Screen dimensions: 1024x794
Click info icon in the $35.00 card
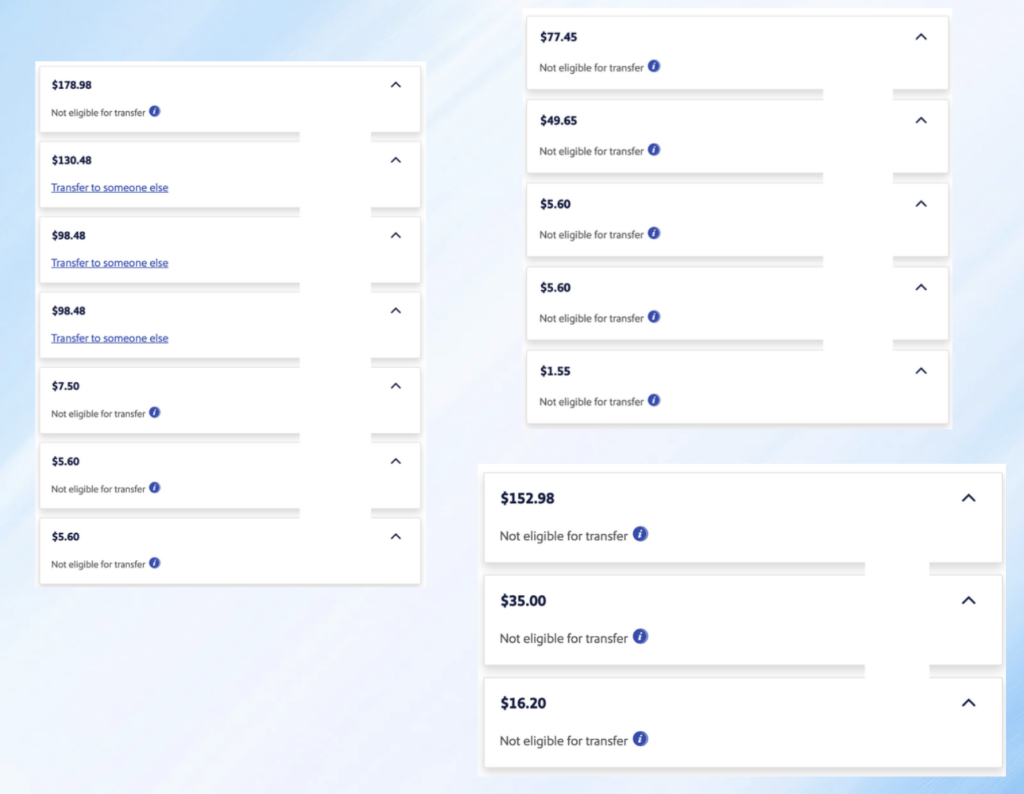tap(641, 637)
